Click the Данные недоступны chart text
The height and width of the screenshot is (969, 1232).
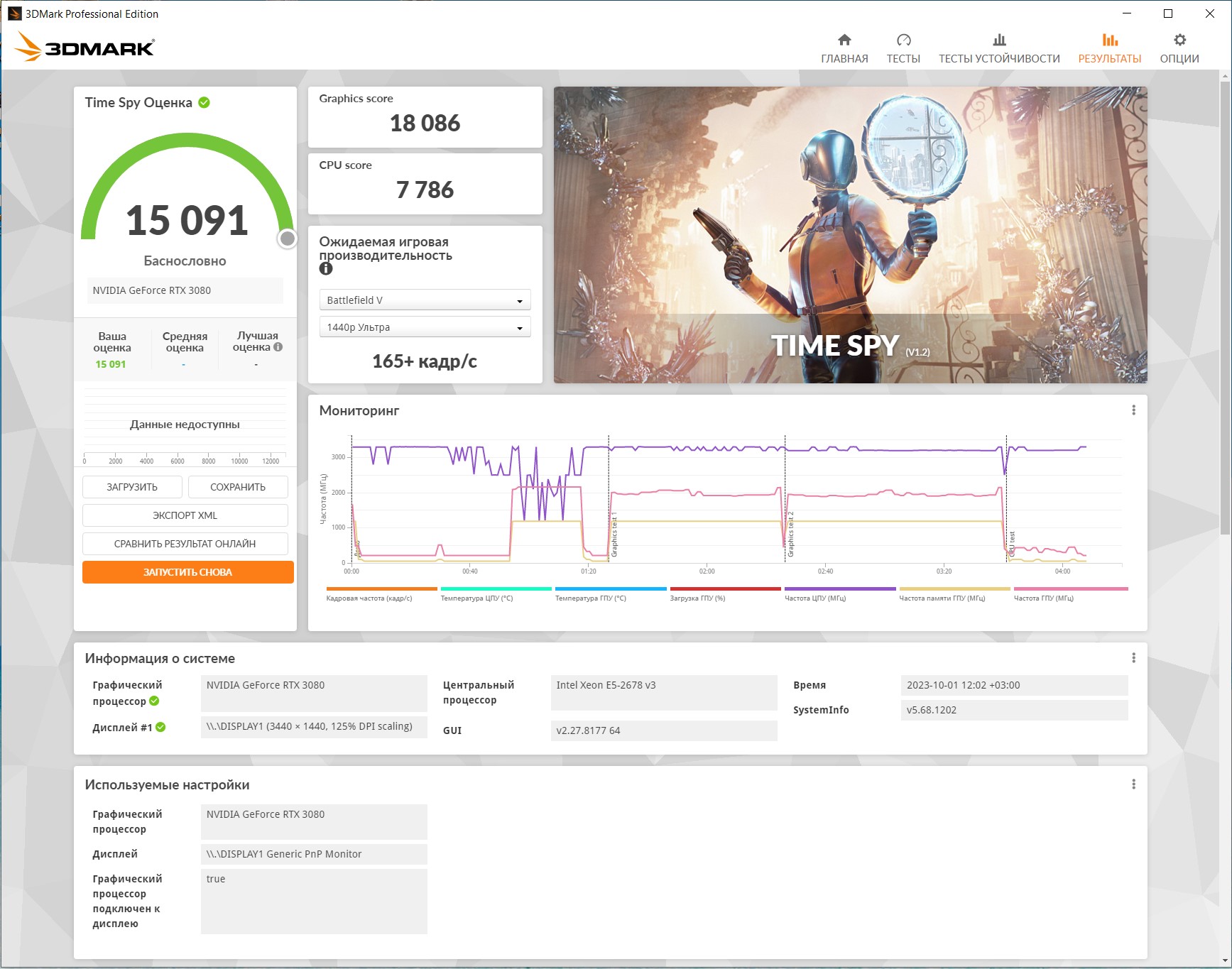[x=185, y=425]
